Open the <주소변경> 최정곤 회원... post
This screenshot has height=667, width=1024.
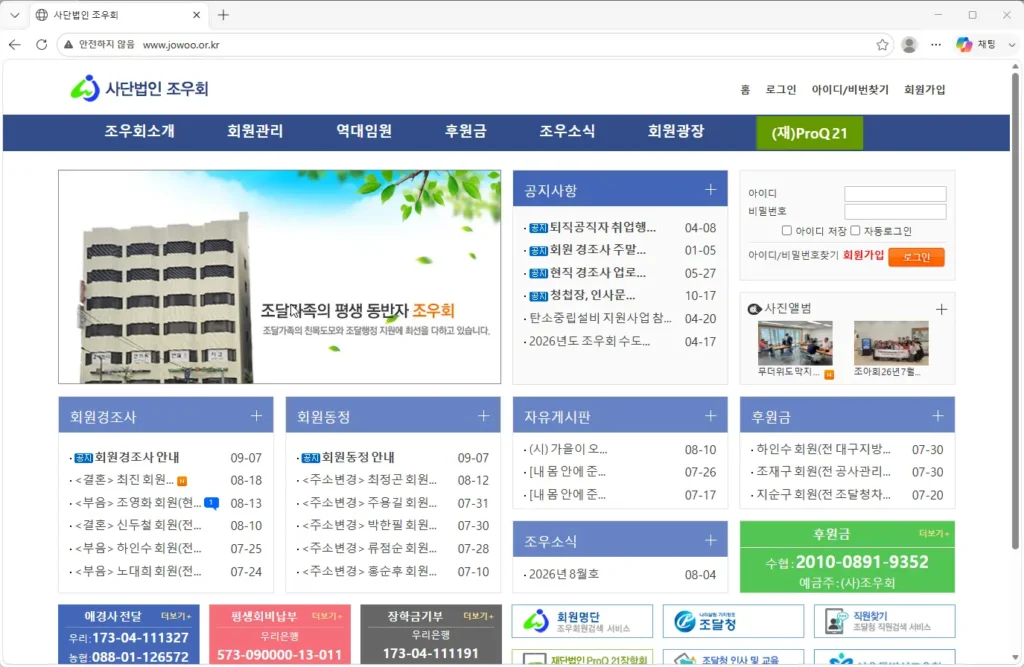point(369,480)
